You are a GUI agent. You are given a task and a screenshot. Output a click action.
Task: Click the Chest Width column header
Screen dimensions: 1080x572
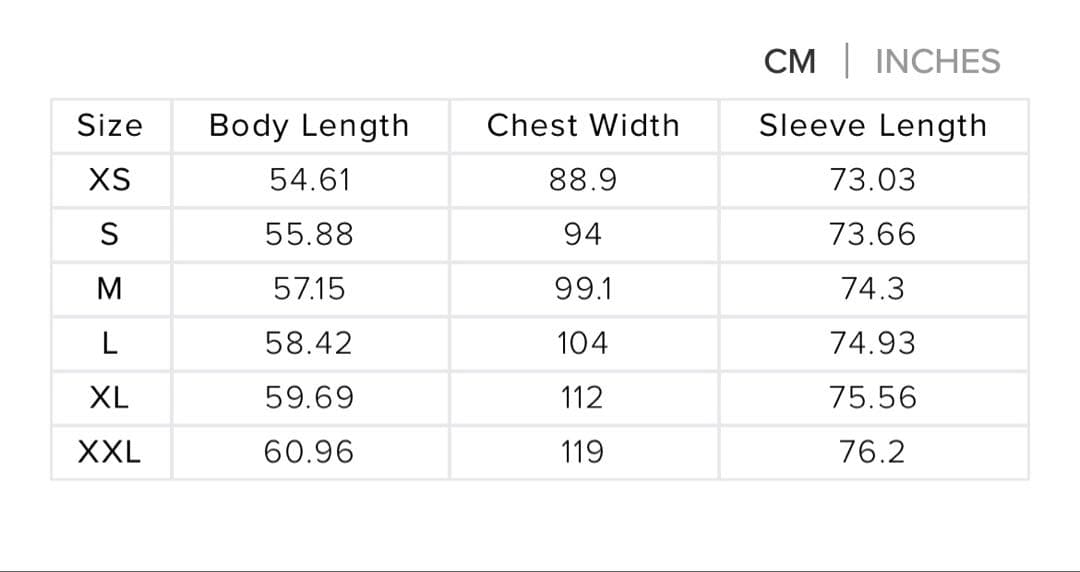click(583, 126)
